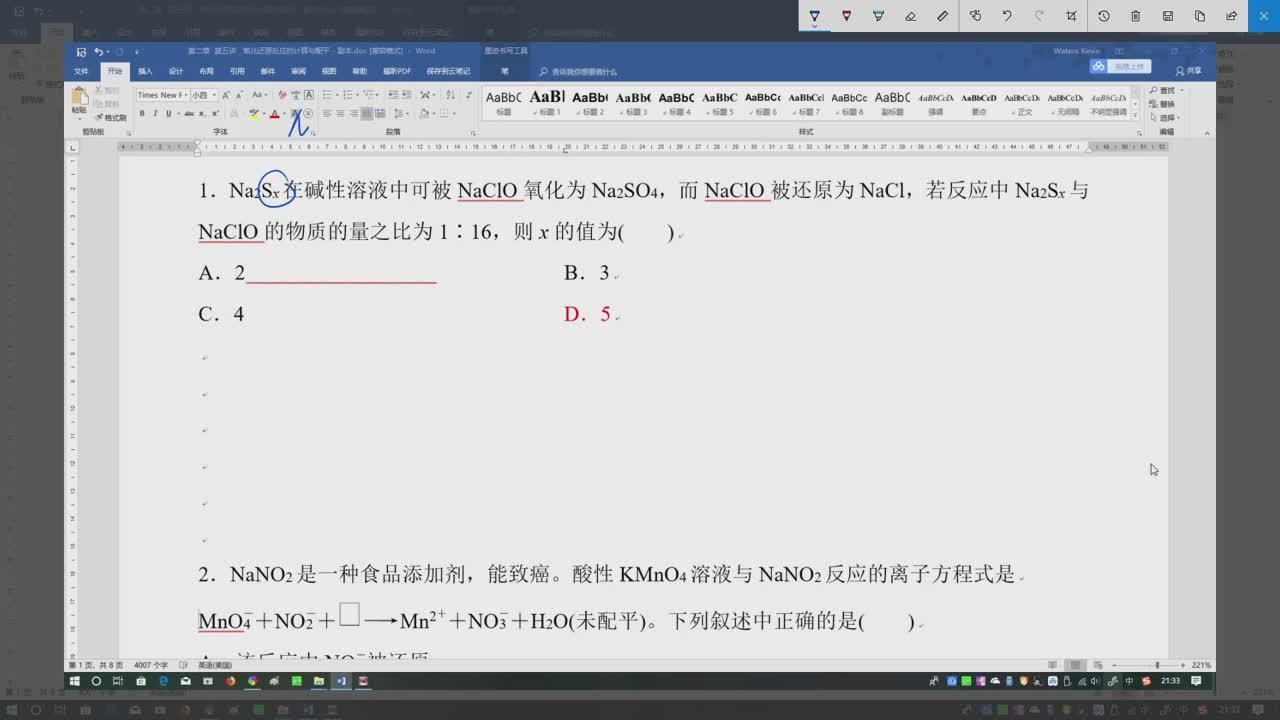Screen dimensions: 1280x720
Task: Apply 正文 body style
Action: (1022, 103)
